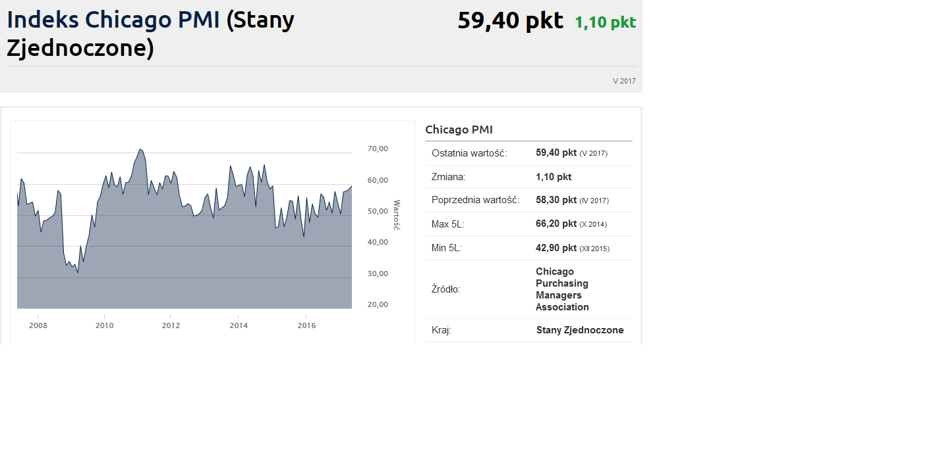The width and height of the screenshot is (945, 455).
Task: Click the Stany Zjednoczone country value
Action: click(x=580, y=330)
